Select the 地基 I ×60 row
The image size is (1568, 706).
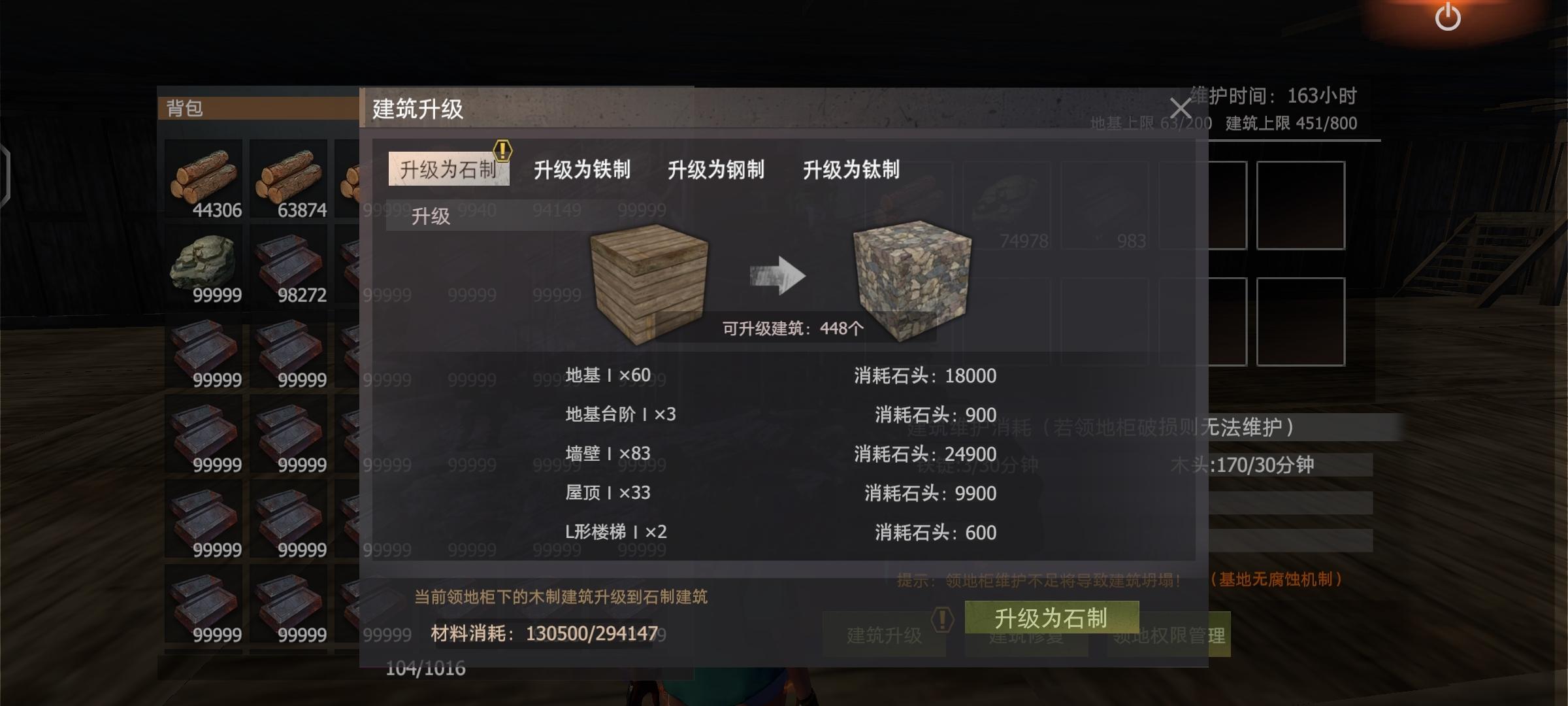(781, 375)
